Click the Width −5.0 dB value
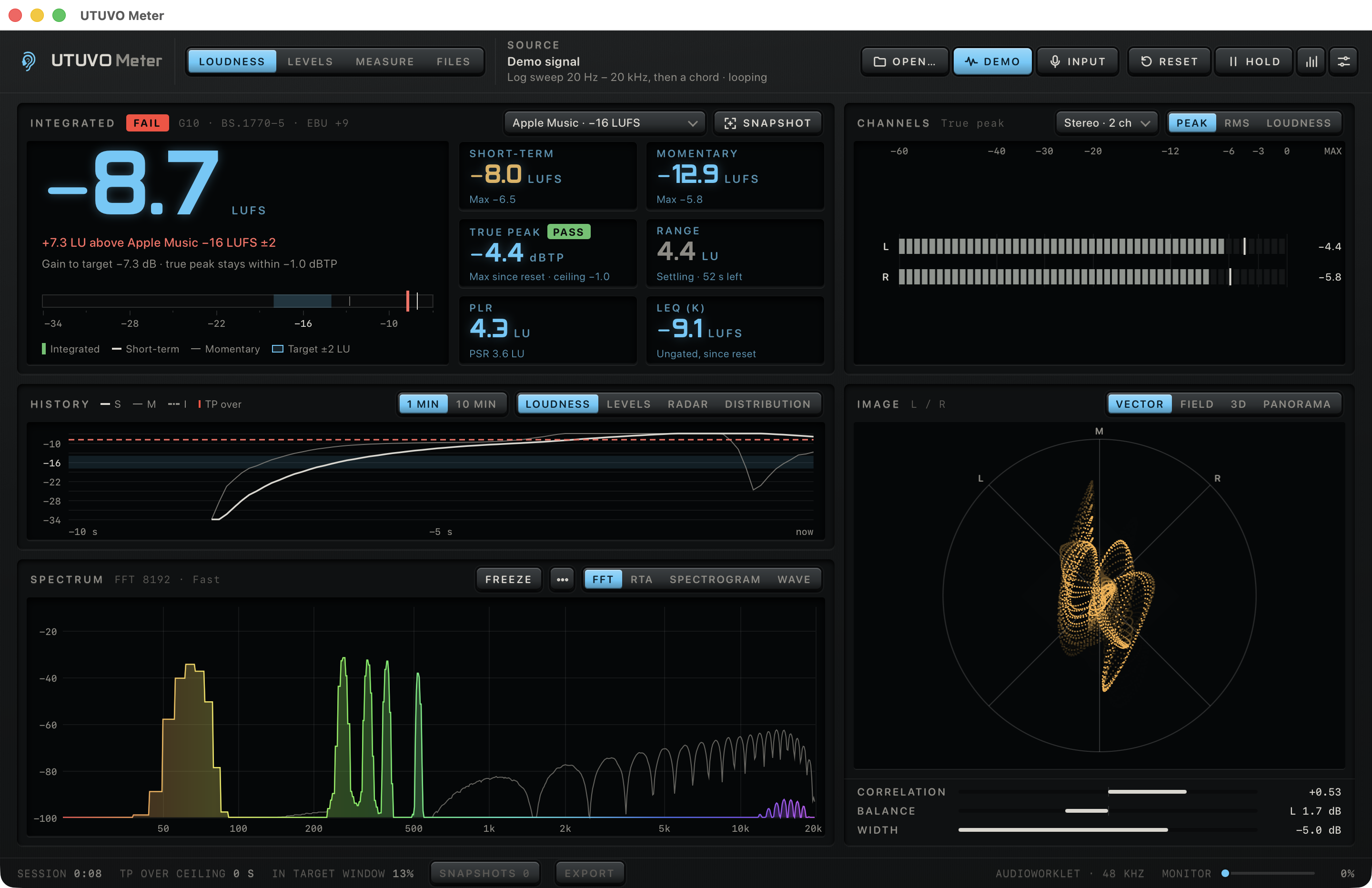Viewport: 1372px width, 888px height. coord(1318,830)
